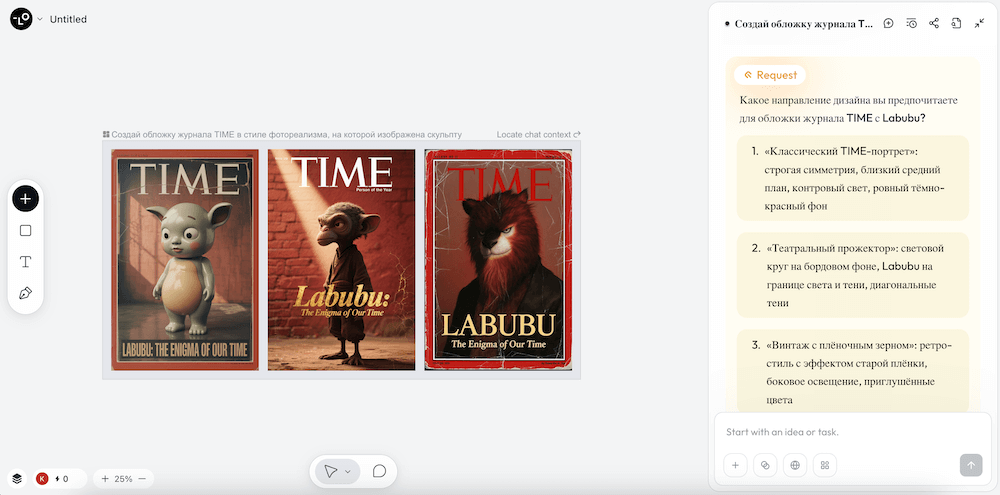Collapse the chat panel

click(980, 23)
